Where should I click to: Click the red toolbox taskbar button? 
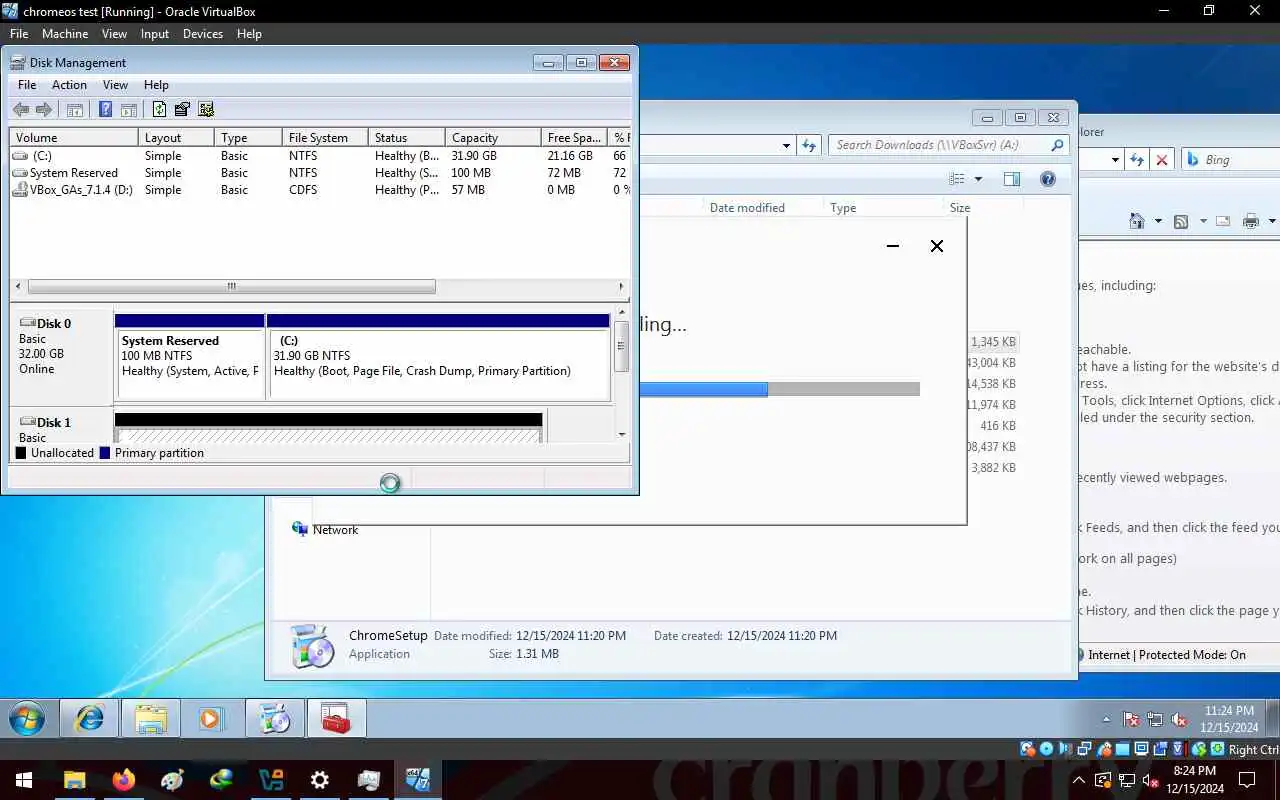point(336,718)
